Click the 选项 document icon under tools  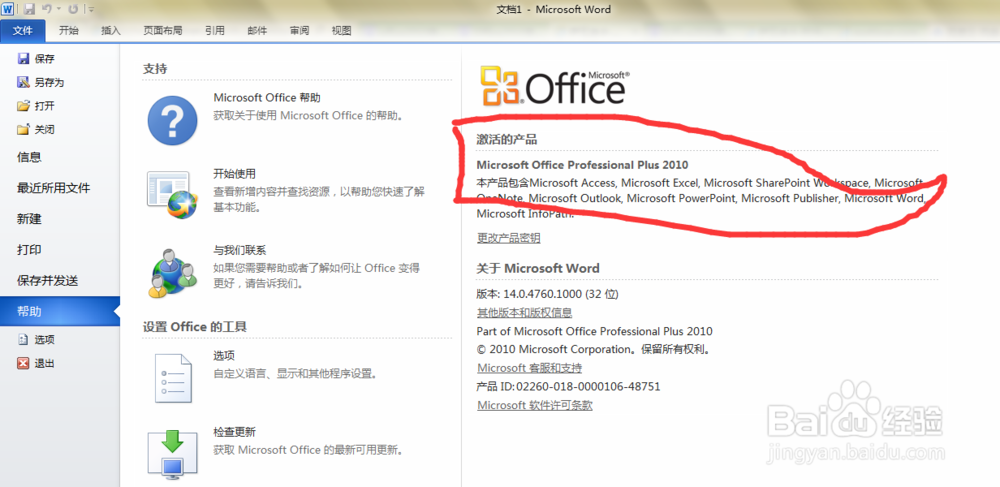(x=172, y=378)
